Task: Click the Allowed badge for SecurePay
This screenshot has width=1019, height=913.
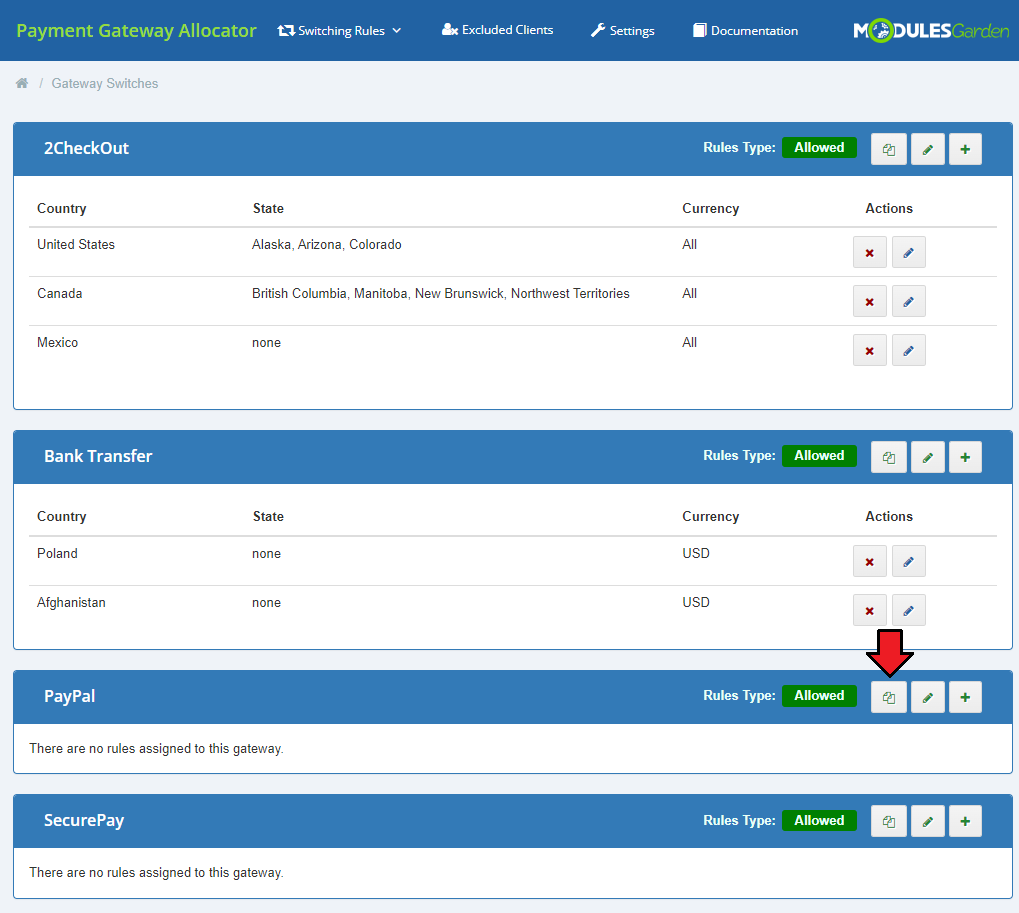Action: [819, 820]
